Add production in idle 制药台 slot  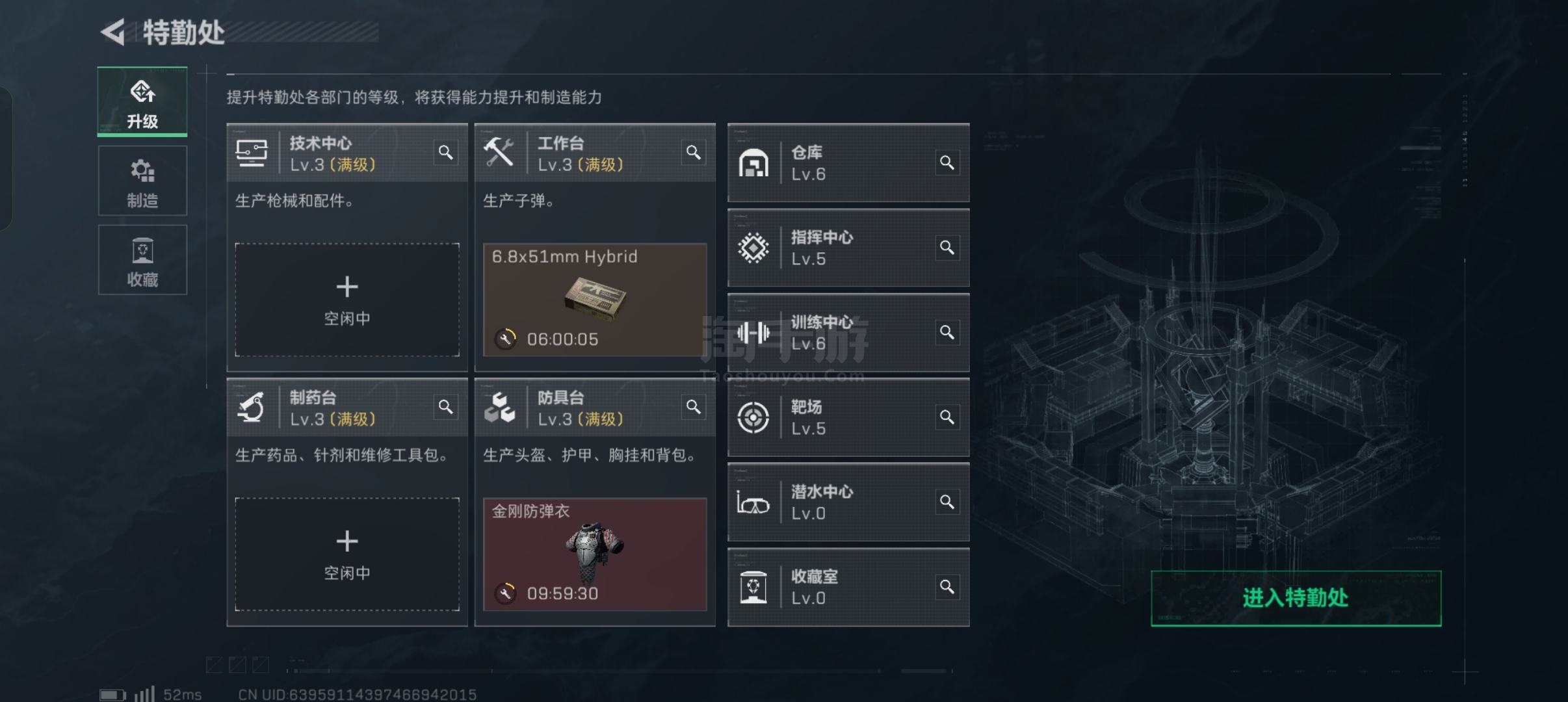click(347, 554)
